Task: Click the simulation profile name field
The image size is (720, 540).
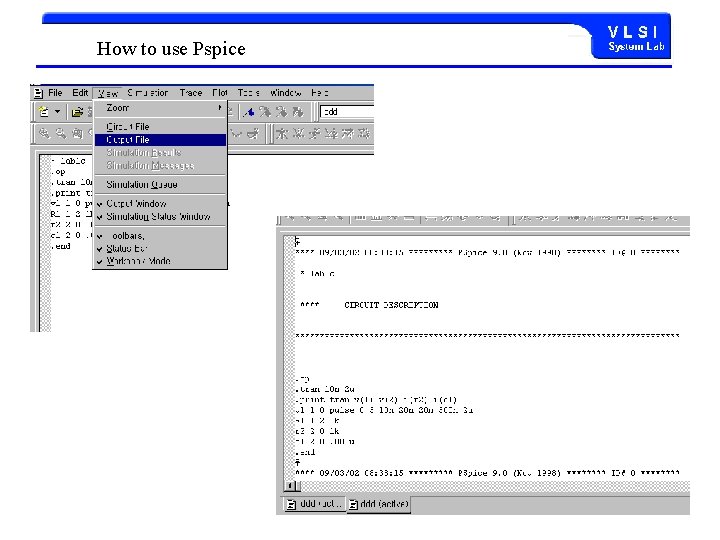Action: tap(347, 112)
